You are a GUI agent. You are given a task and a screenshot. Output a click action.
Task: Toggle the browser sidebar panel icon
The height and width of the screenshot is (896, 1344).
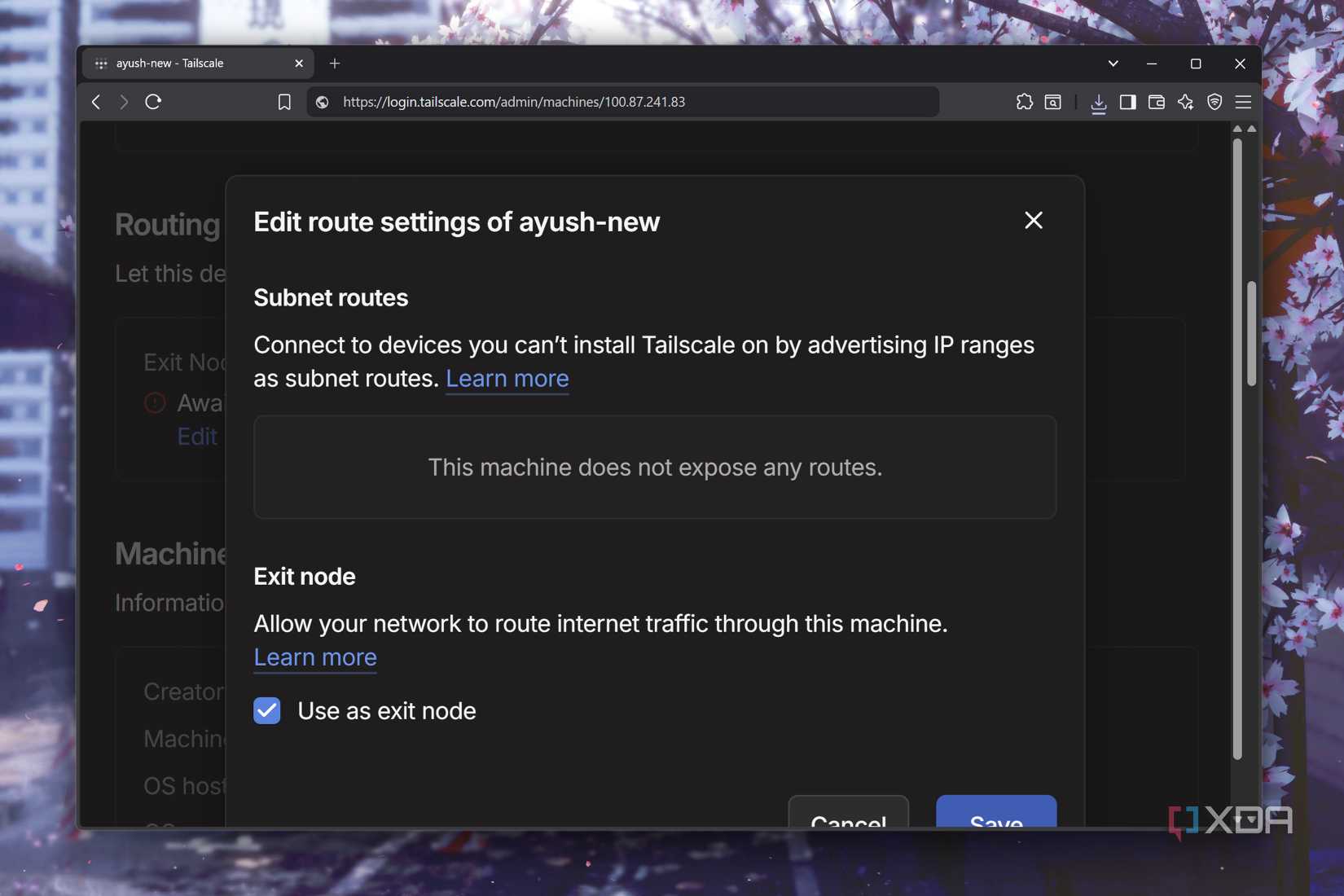click(1128, 102)
